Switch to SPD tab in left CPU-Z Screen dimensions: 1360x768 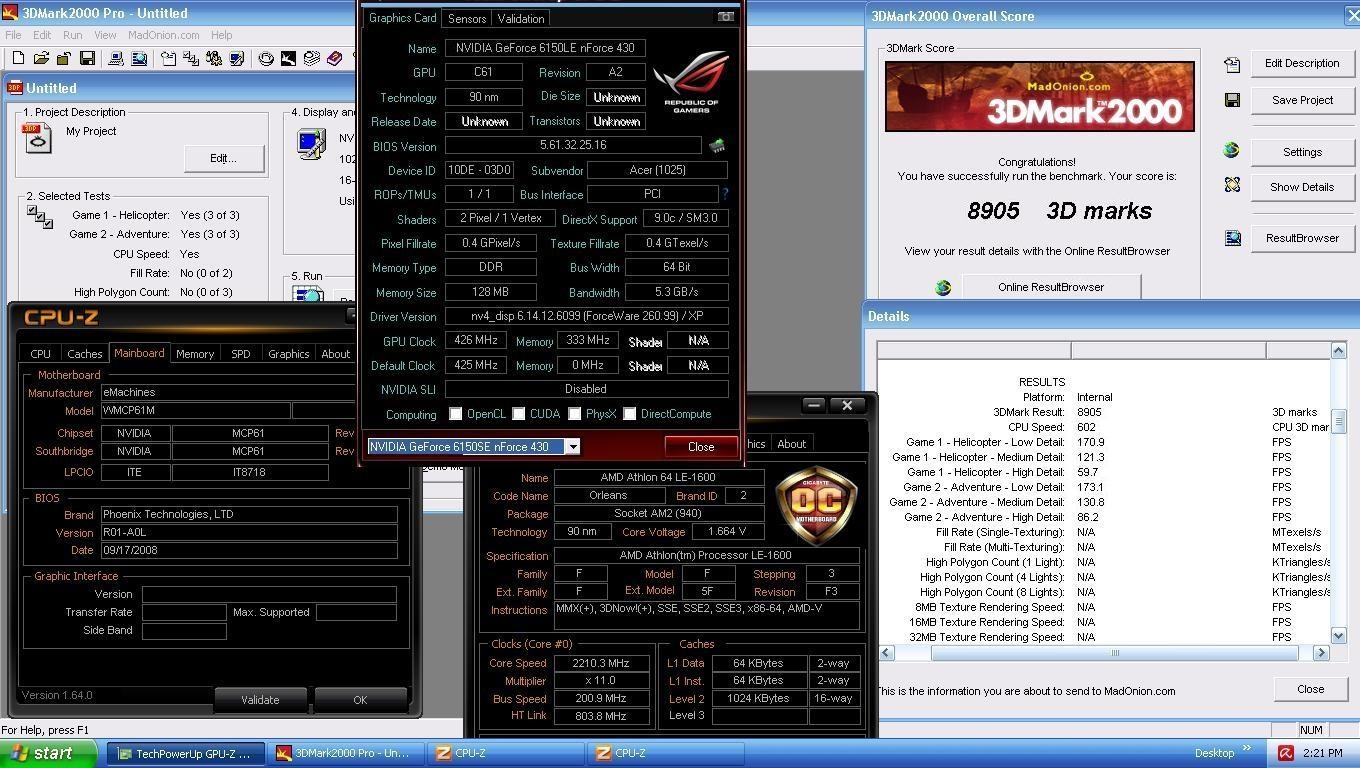241,354
